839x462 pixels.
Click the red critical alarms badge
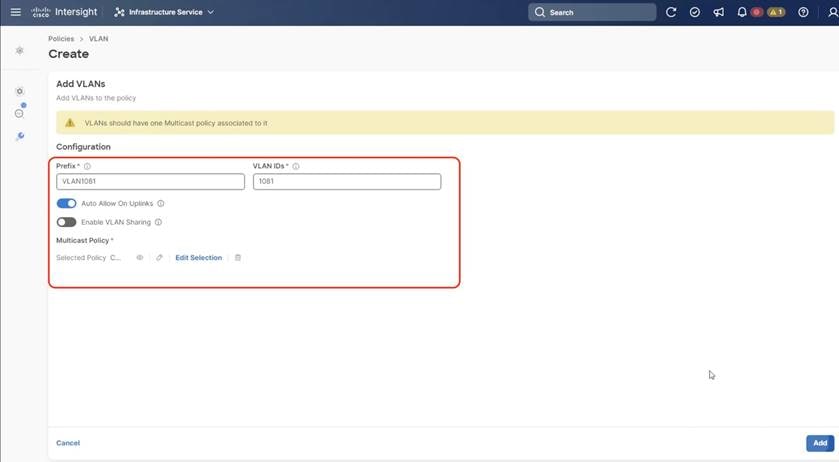(757, 12)
